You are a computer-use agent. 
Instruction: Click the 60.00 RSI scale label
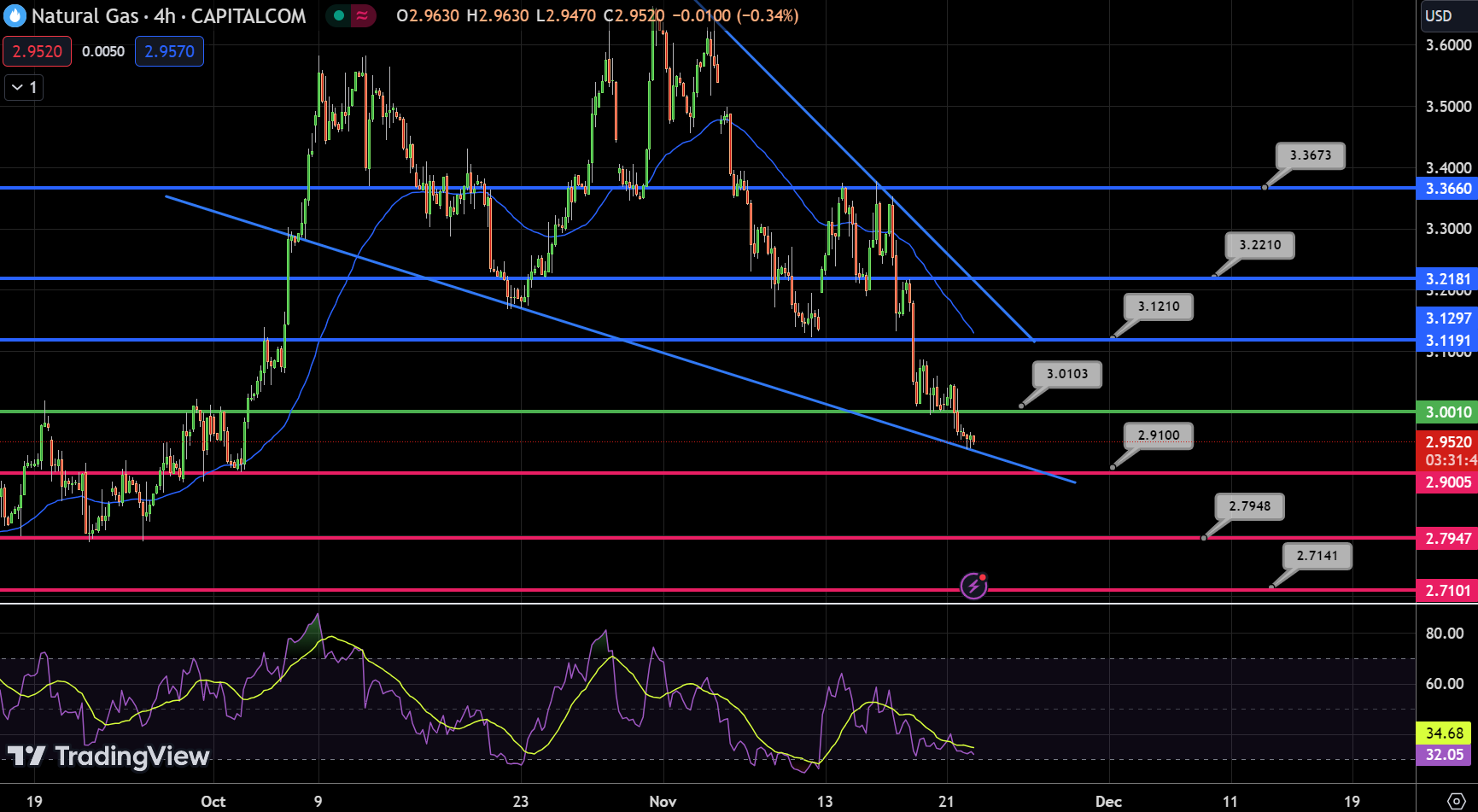click(1445, 683)
